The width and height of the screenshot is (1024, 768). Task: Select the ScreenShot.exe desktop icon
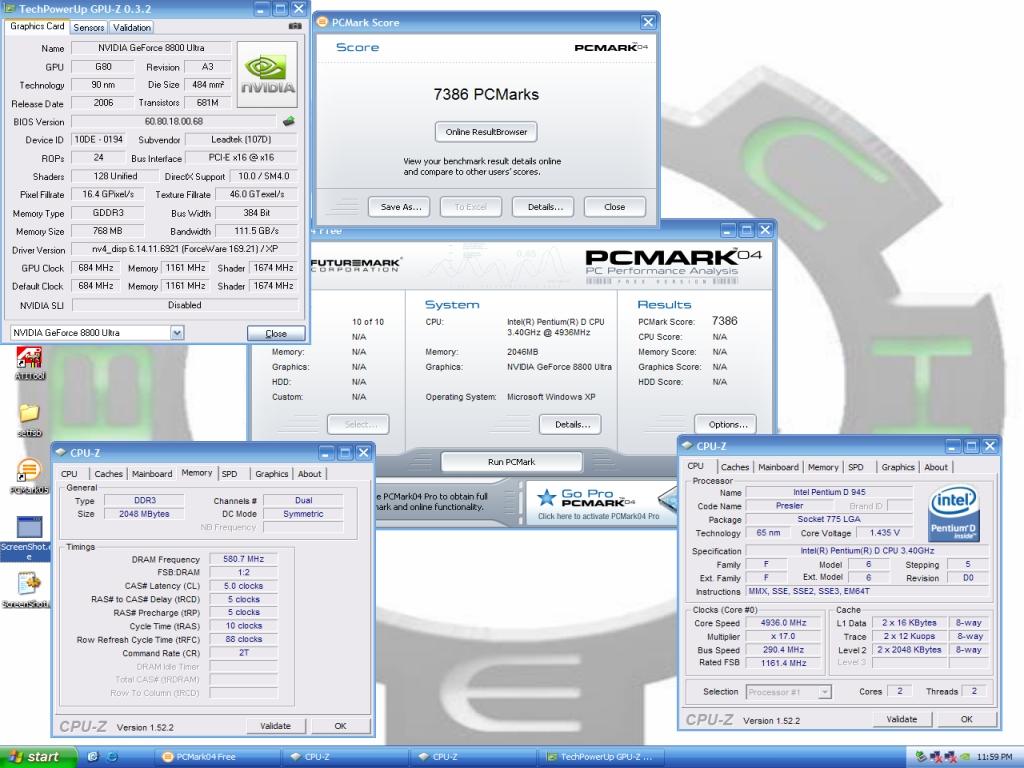click(x=26, y=538)
